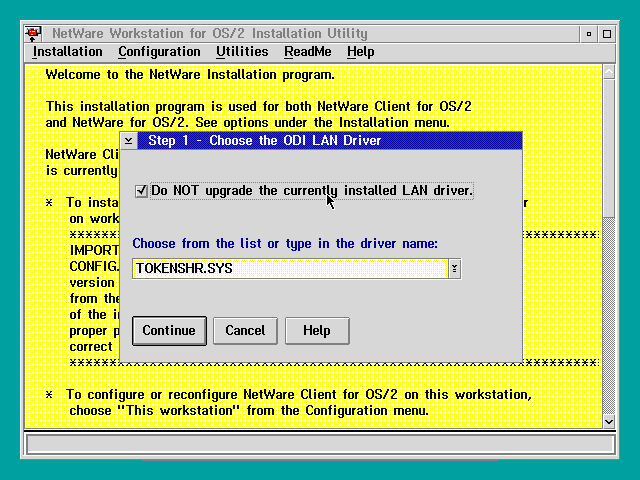Click the scroll down arrow of welcome text
The height and width of the screenshot is (480, 640).
609,421
